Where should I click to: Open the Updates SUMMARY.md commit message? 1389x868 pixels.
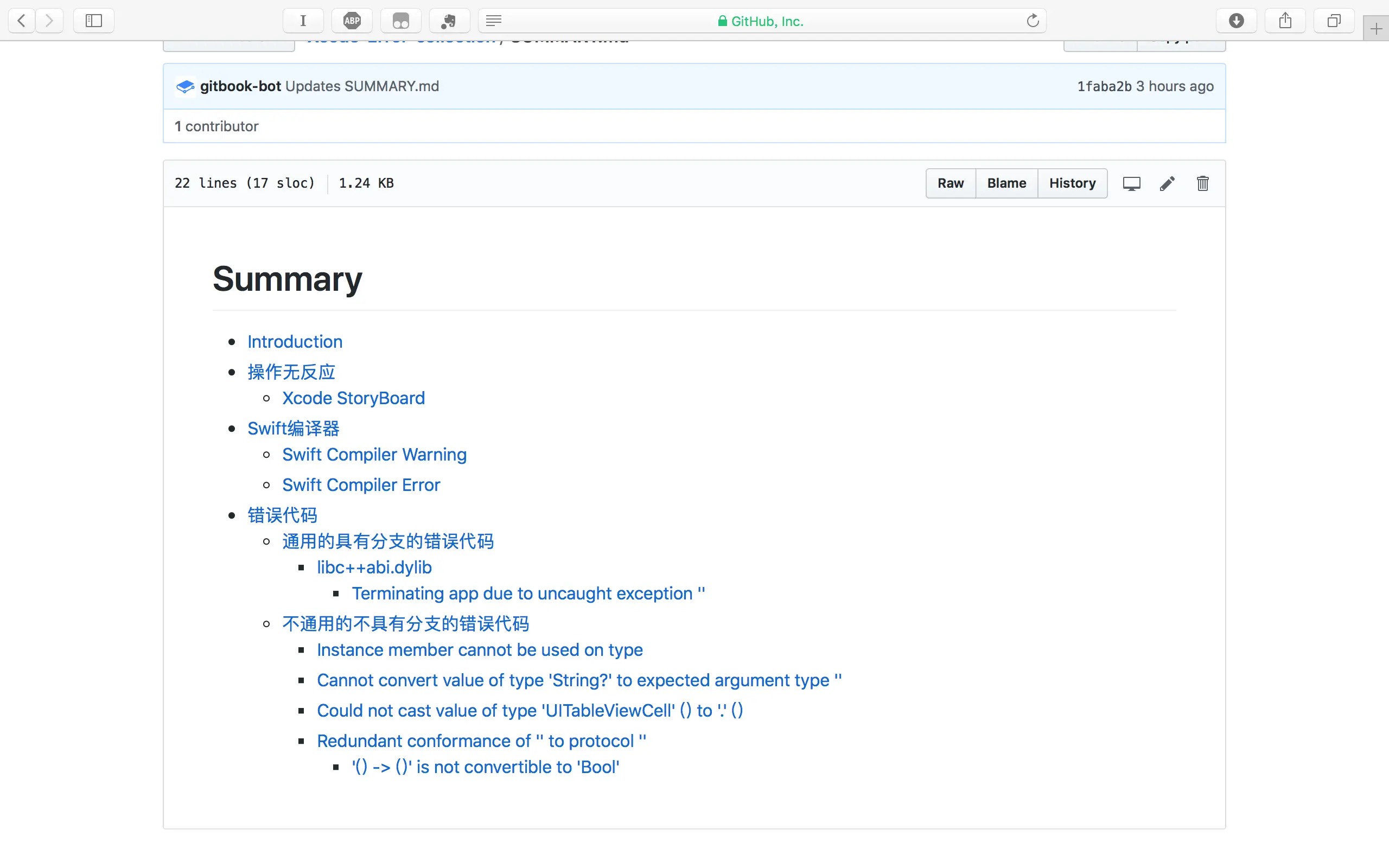click(362, 86)
